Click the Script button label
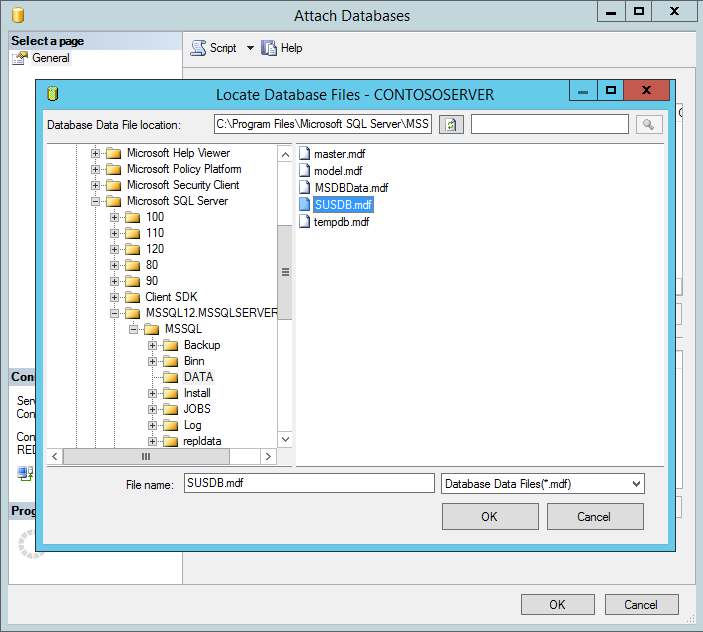This screenshot has height=632, width=703. pos(223,48)
